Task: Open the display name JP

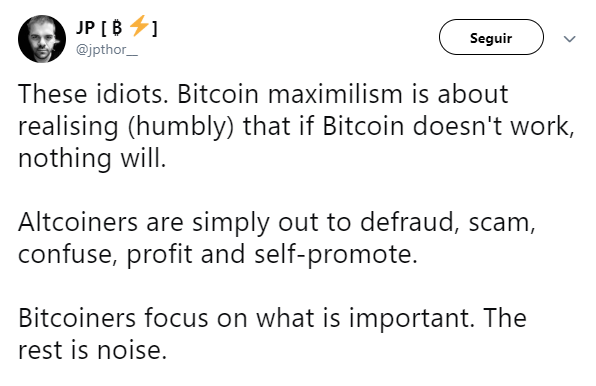Action: (x=86, y=28)
